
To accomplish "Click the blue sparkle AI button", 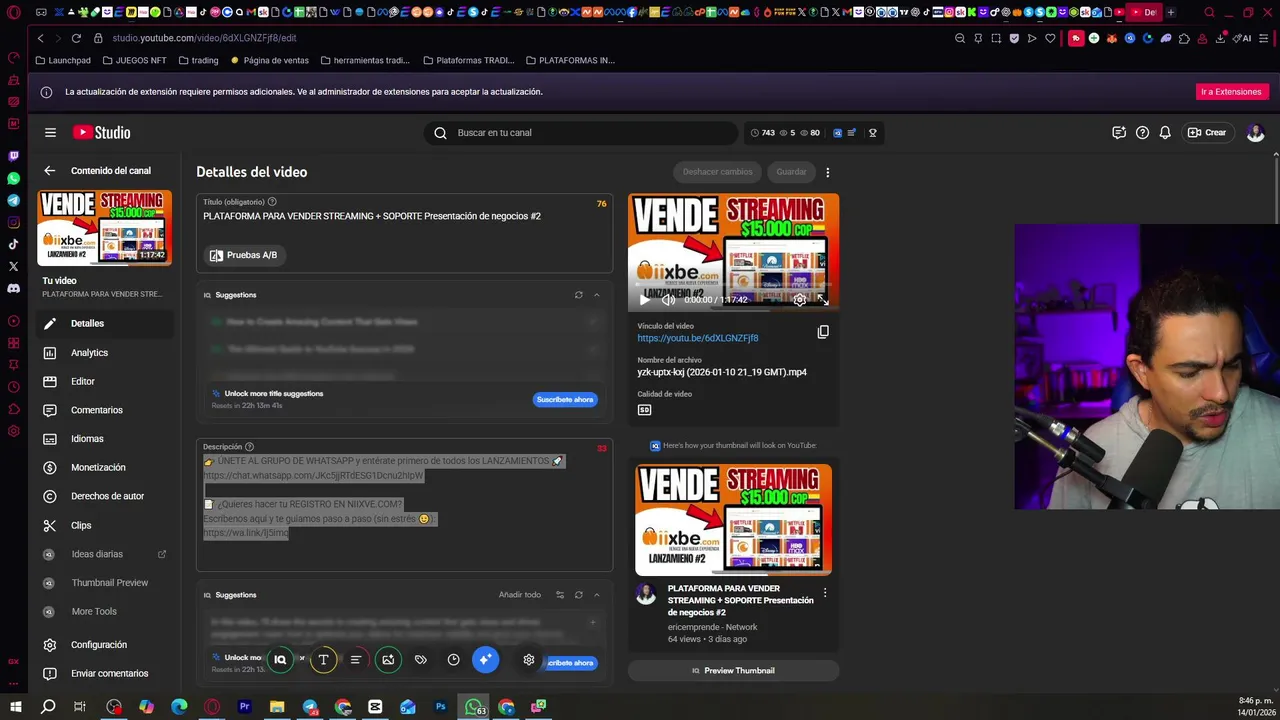I will point(485,660).
